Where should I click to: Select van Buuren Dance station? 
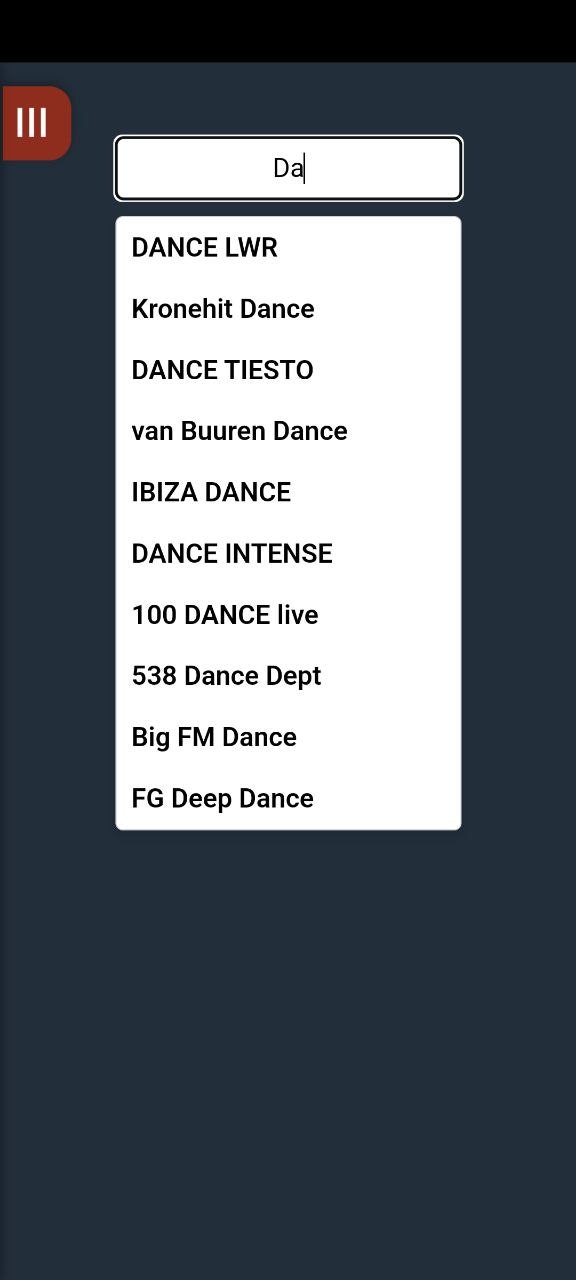288,431
